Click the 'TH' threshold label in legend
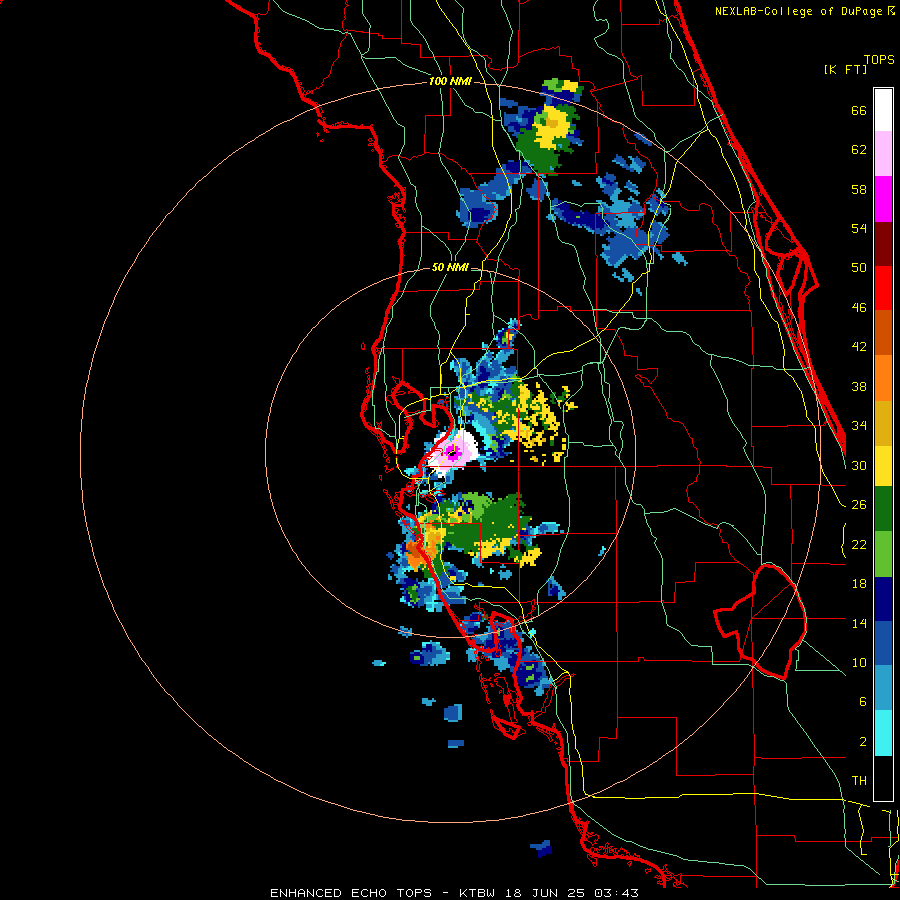Viewport: 900px width, 900px height. click(x=859, y=780)
